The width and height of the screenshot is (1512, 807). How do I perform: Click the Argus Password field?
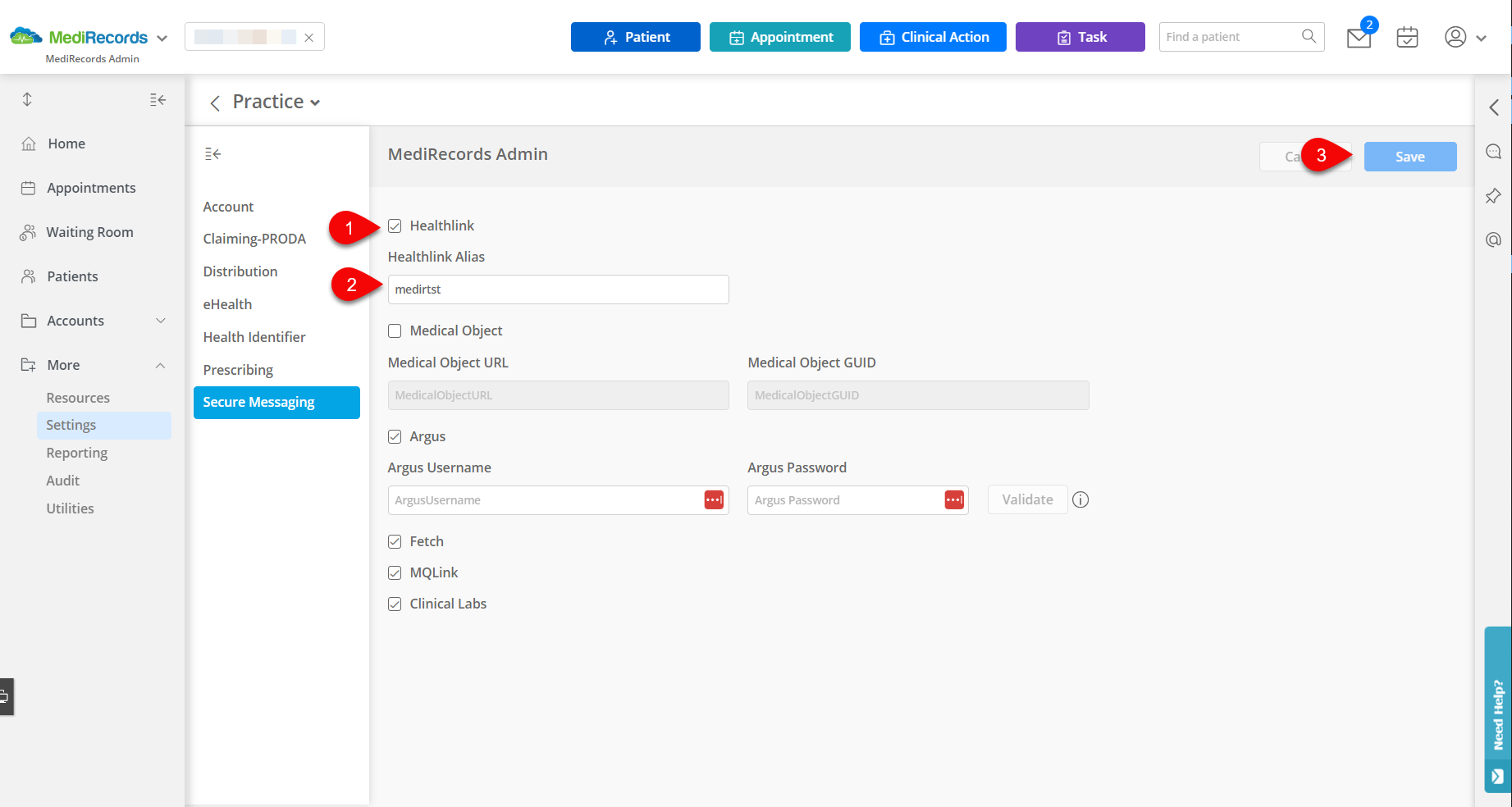tap(857, 500)
